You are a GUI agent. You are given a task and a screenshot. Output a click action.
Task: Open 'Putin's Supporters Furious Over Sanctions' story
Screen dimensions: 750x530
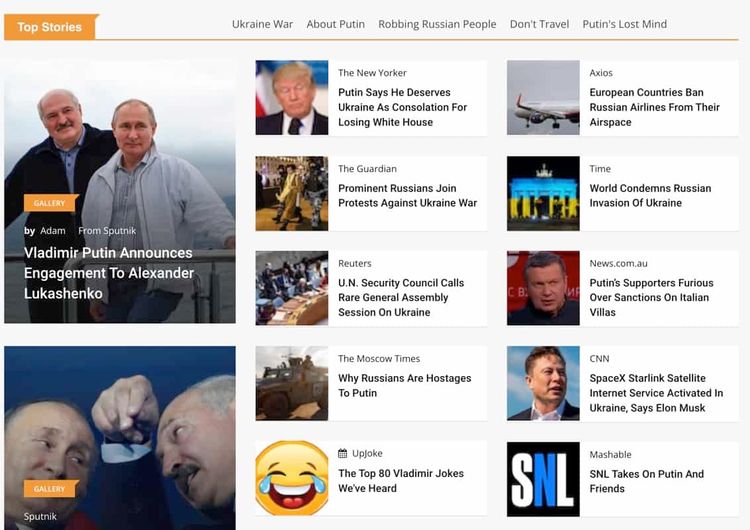click(x=651, y=298)
